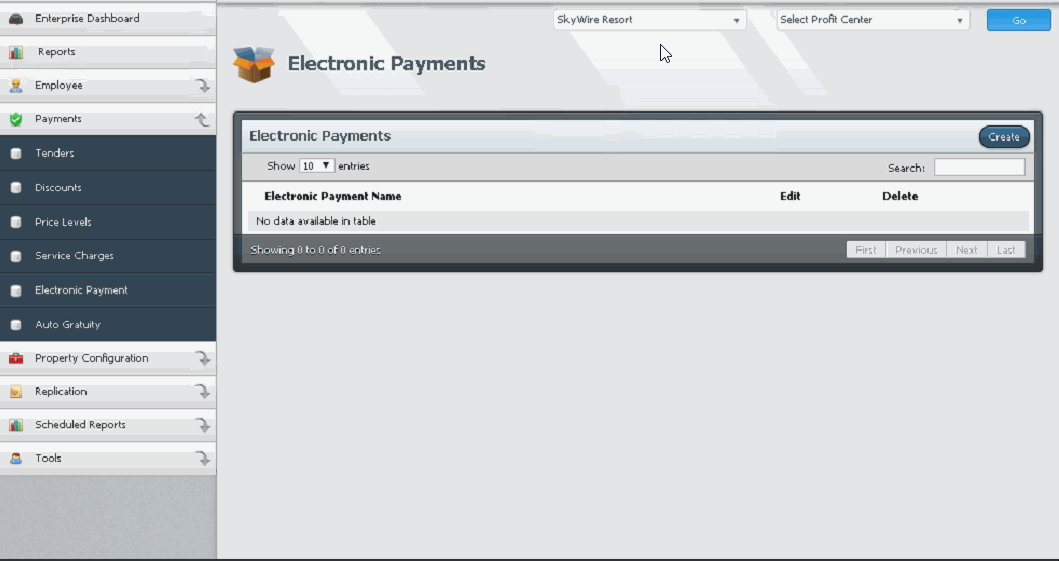Click the Electronic Payment database icon
This screenshot has height=561, width=1059.
[16, 290]
